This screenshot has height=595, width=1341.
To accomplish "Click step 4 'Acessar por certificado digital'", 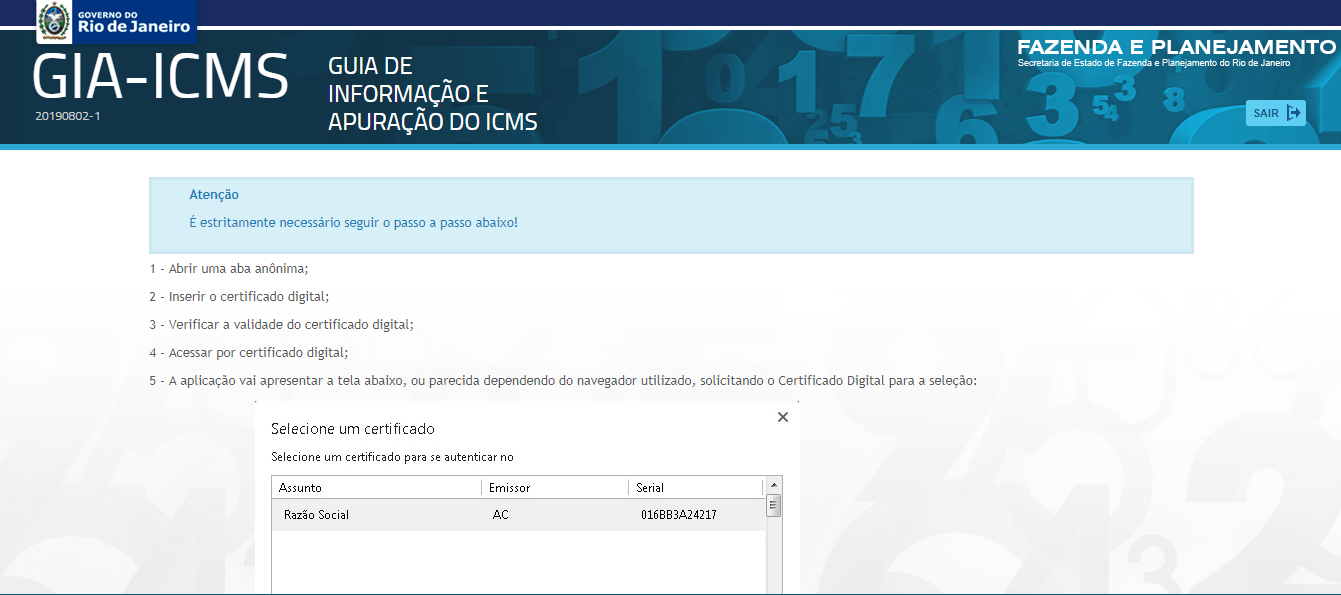I will [248, 353].
